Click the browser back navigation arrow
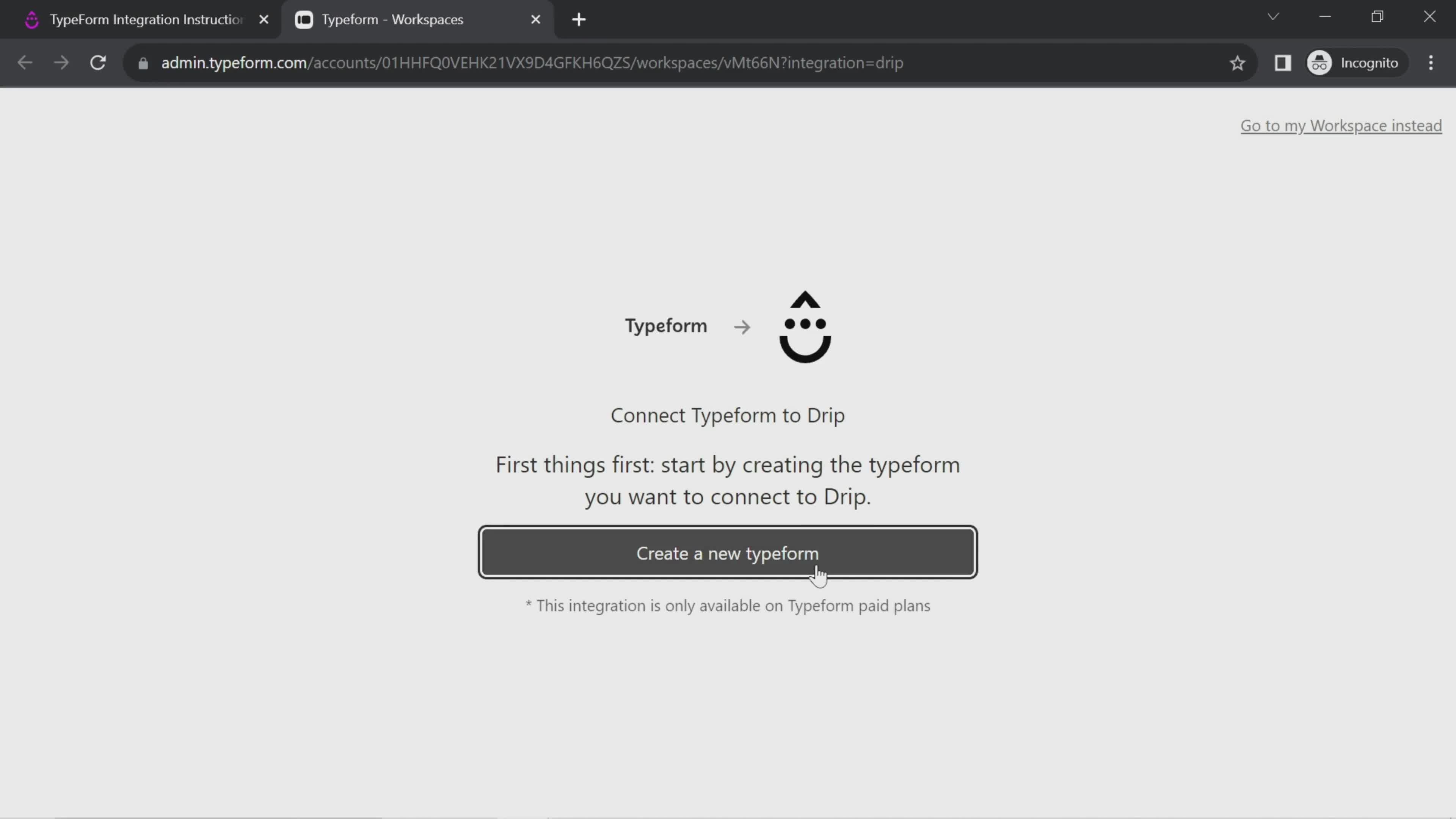Image resolution: width=1456 pixels, height=819 pixels. [25, 62]
